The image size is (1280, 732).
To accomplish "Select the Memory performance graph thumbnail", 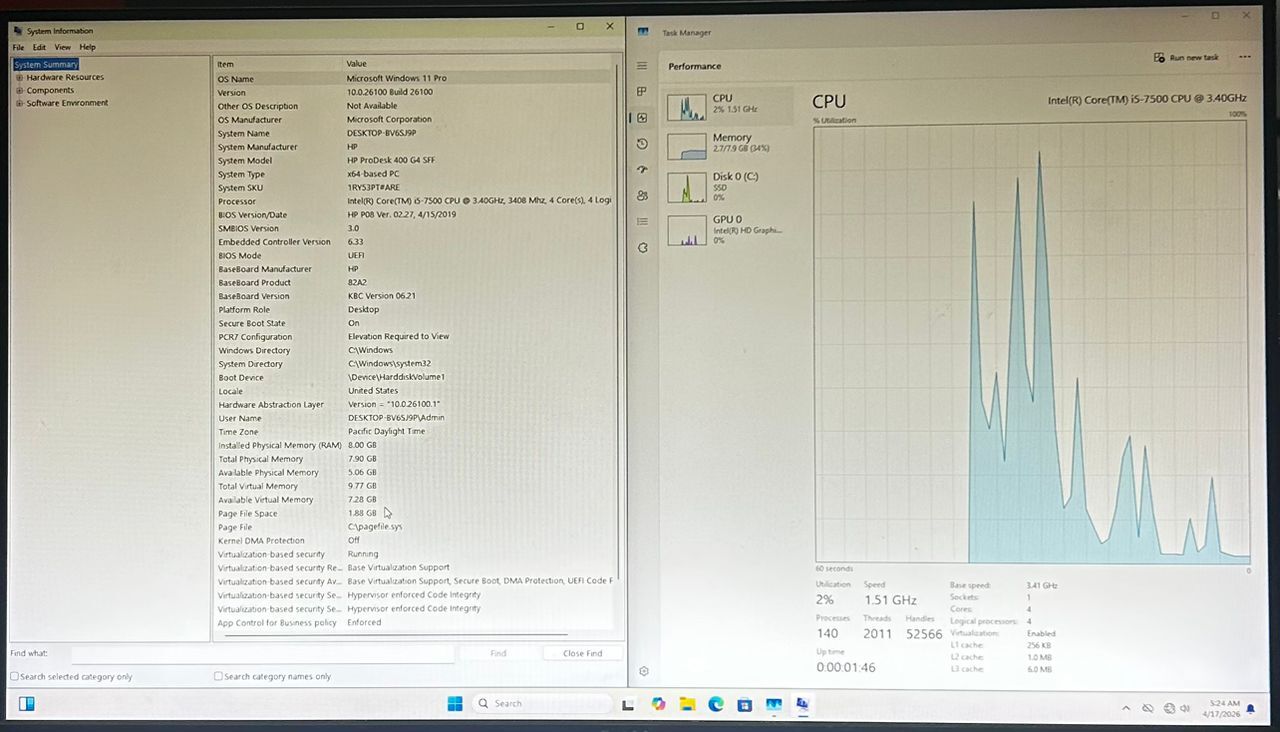I will click(x=686, y=147).
